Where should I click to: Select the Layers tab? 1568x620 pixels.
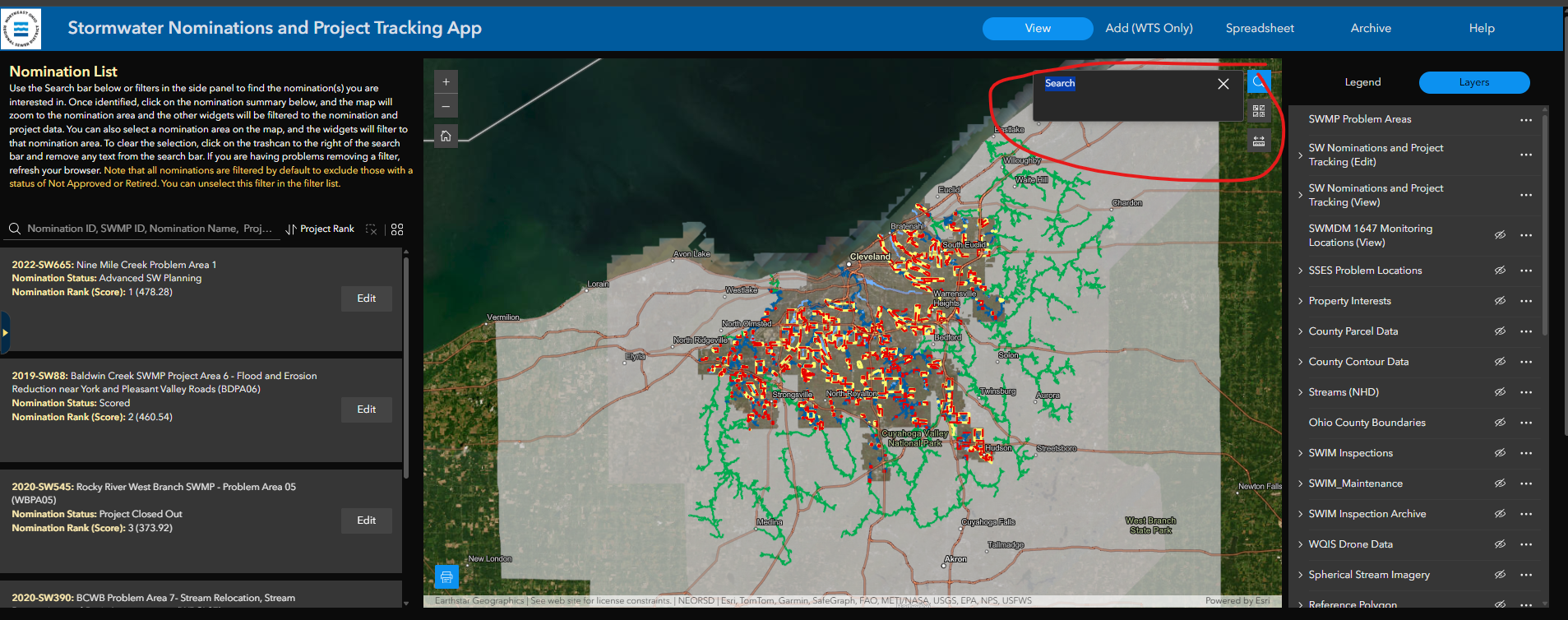pyautogui.click(x=1474, y=82)
